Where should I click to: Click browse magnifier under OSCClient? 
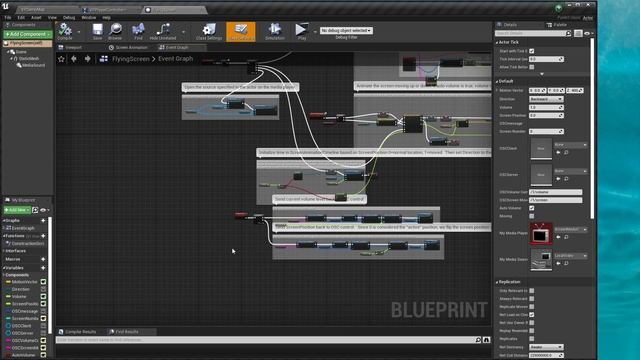pyautogui.click(x=566, y=152)
